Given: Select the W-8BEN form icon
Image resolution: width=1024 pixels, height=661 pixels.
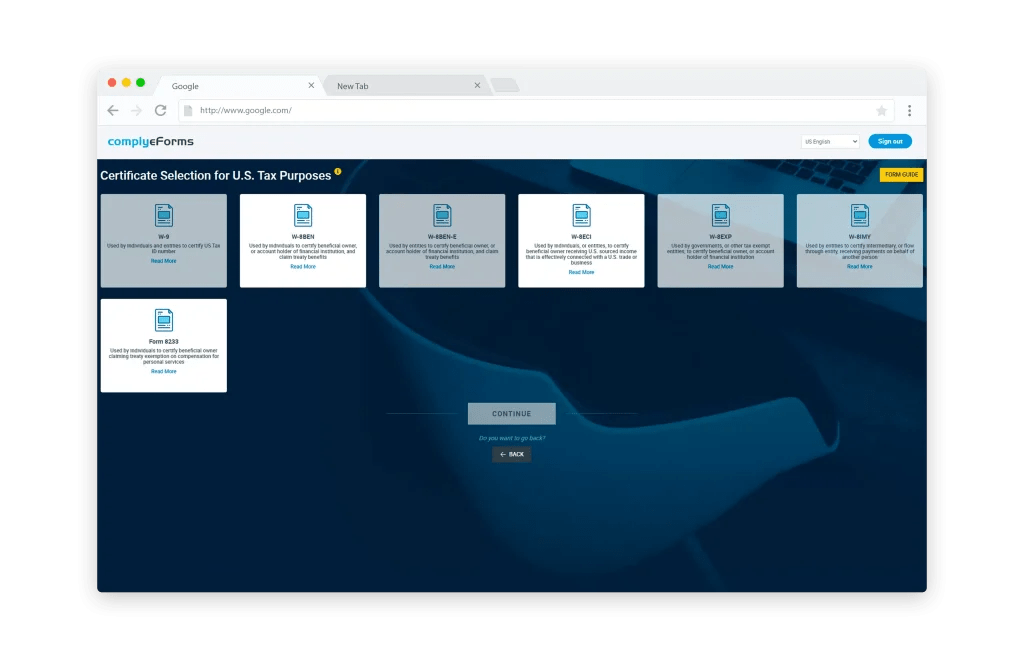Looking at the screenshot, I should pyautogui.click(x=302, y=214).
